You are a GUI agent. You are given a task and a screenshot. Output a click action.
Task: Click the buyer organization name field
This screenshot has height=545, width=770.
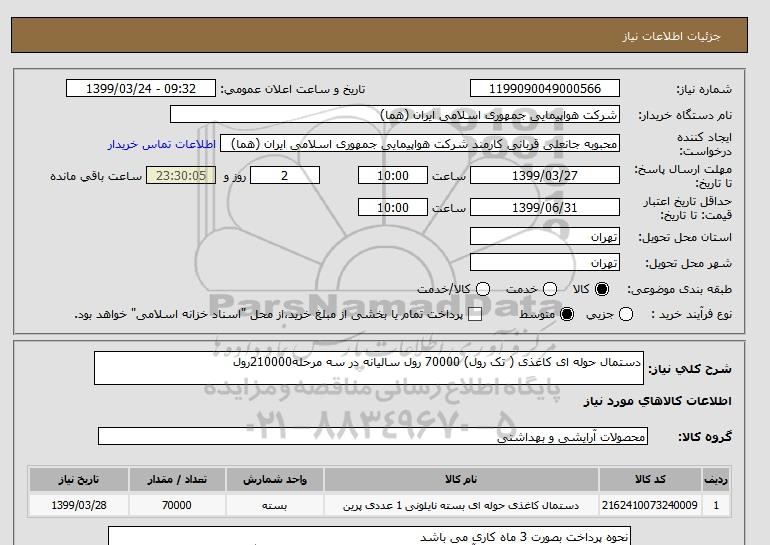pos(395,114)
